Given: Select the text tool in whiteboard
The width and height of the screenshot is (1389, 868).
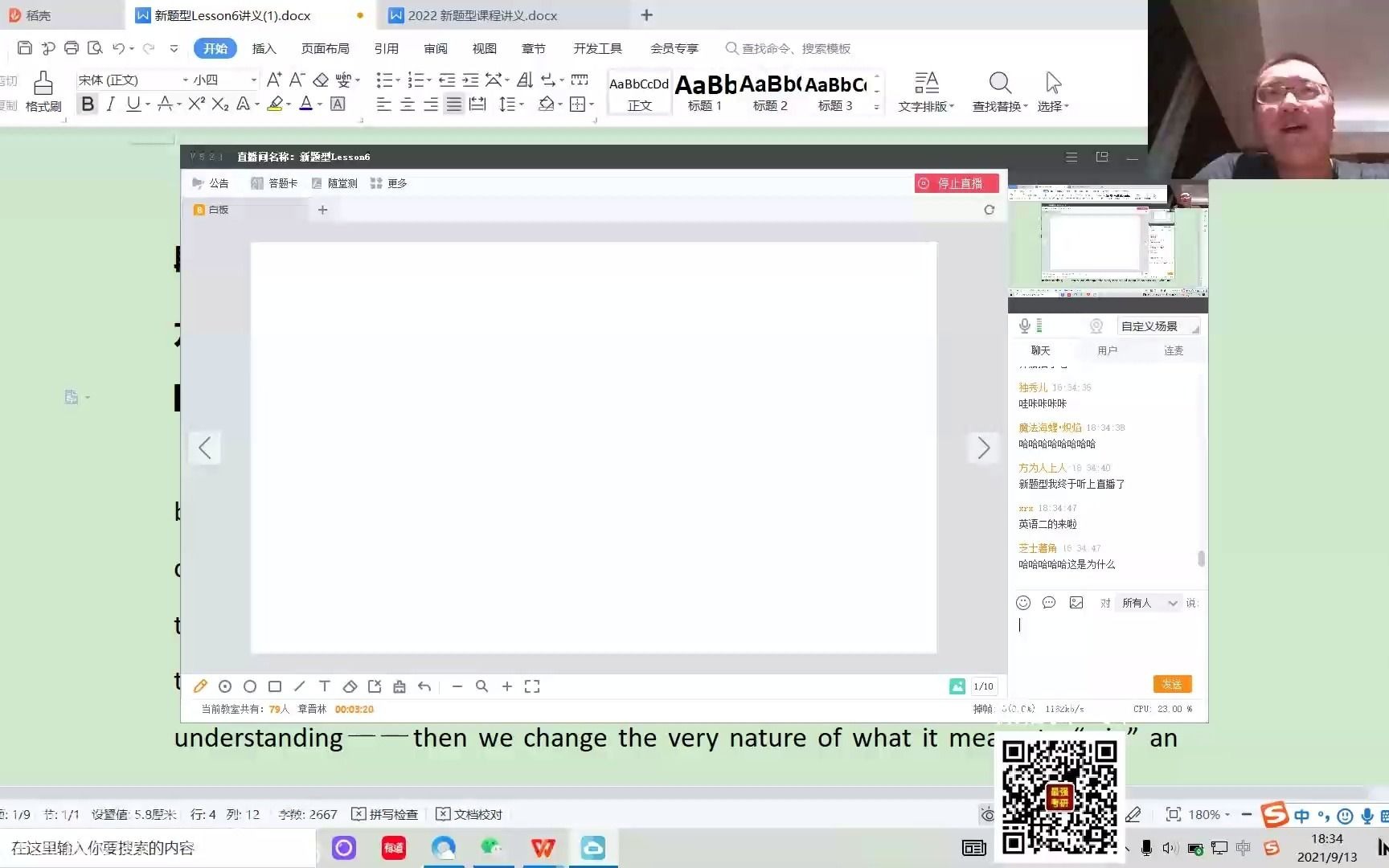Looking at the screenshot, I should point(325,686).
